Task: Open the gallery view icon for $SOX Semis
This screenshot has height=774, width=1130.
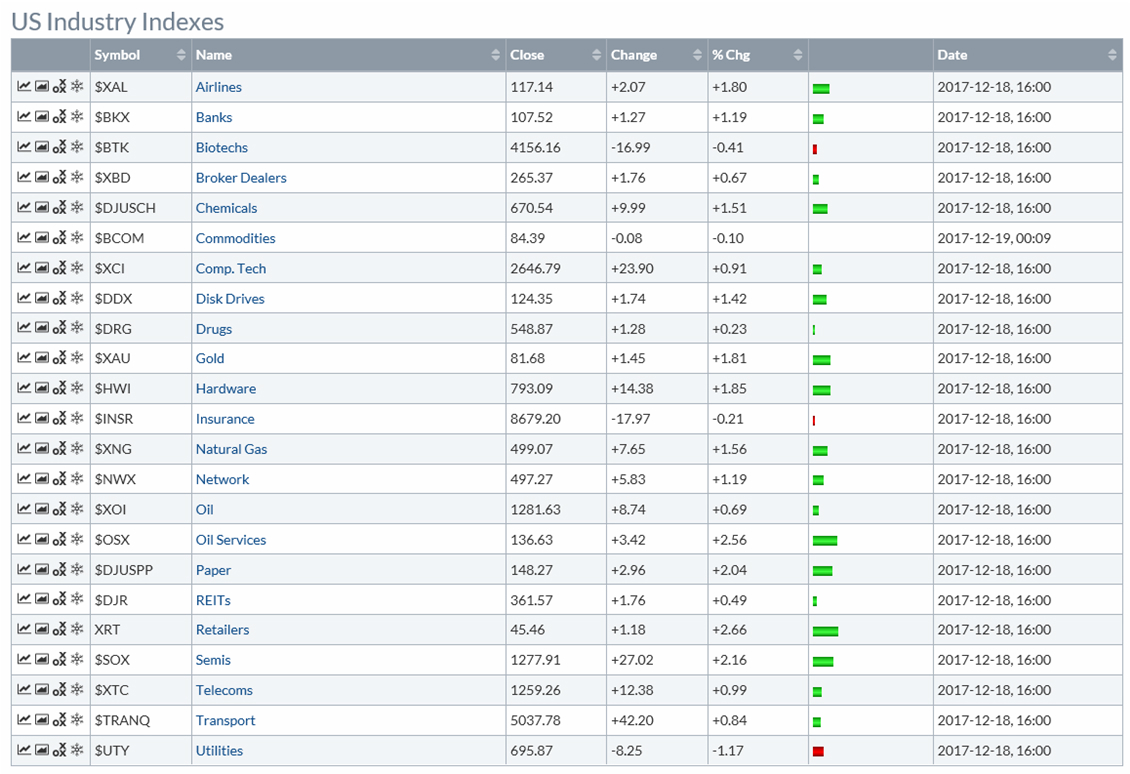Action: tap(42, 660)
